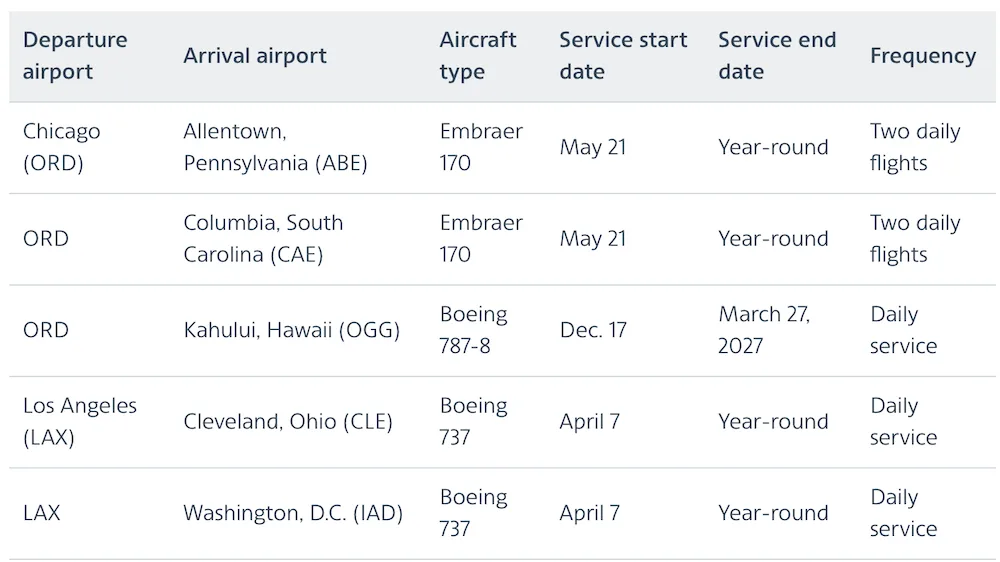Select Kahului, Hawaii (OGG) cell
The width and height of the screenshot is (1000, 562).
point(291,330)
